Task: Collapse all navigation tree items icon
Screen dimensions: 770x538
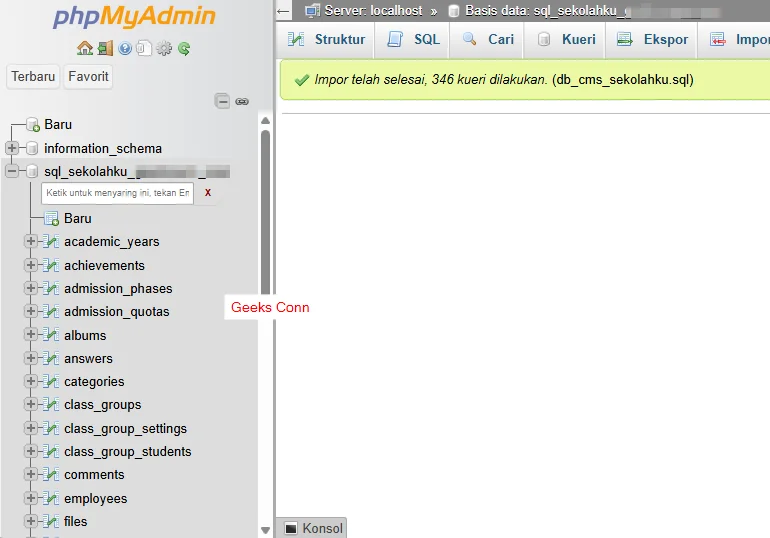Action: point(222,101)
